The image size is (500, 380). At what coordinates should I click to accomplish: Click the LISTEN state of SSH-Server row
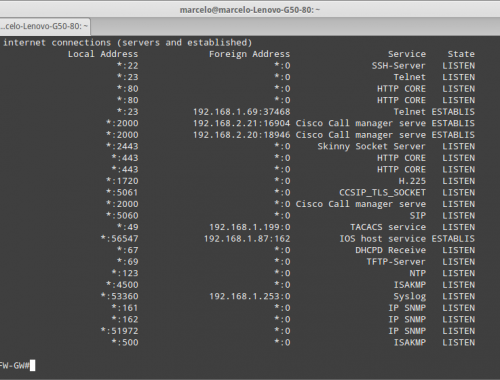click(458, 66)
